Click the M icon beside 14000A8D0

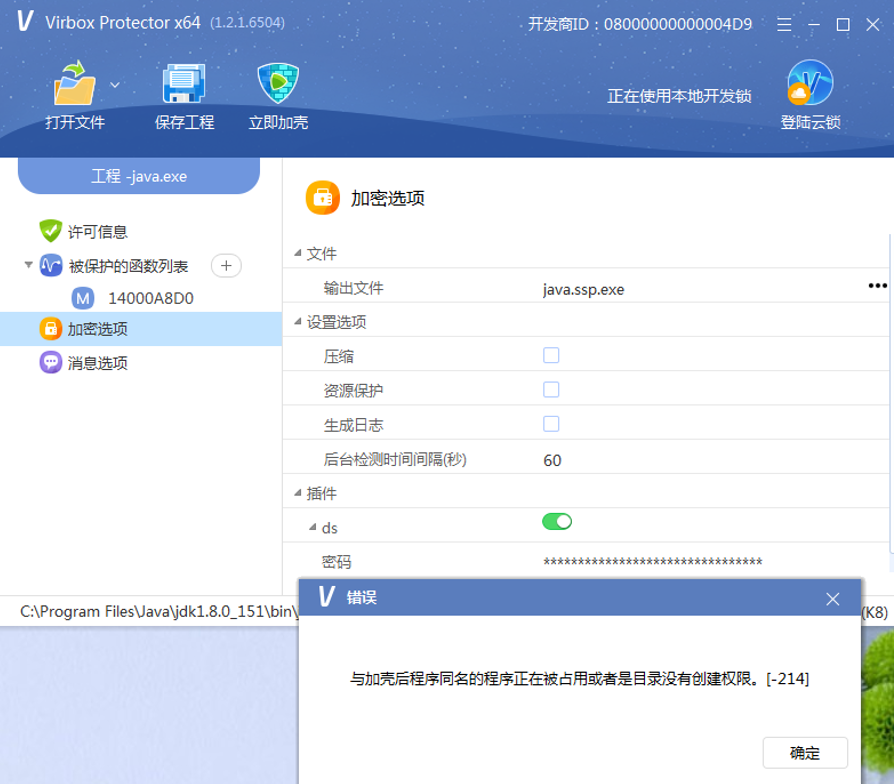pyautogui.click(x=83, y=298)
